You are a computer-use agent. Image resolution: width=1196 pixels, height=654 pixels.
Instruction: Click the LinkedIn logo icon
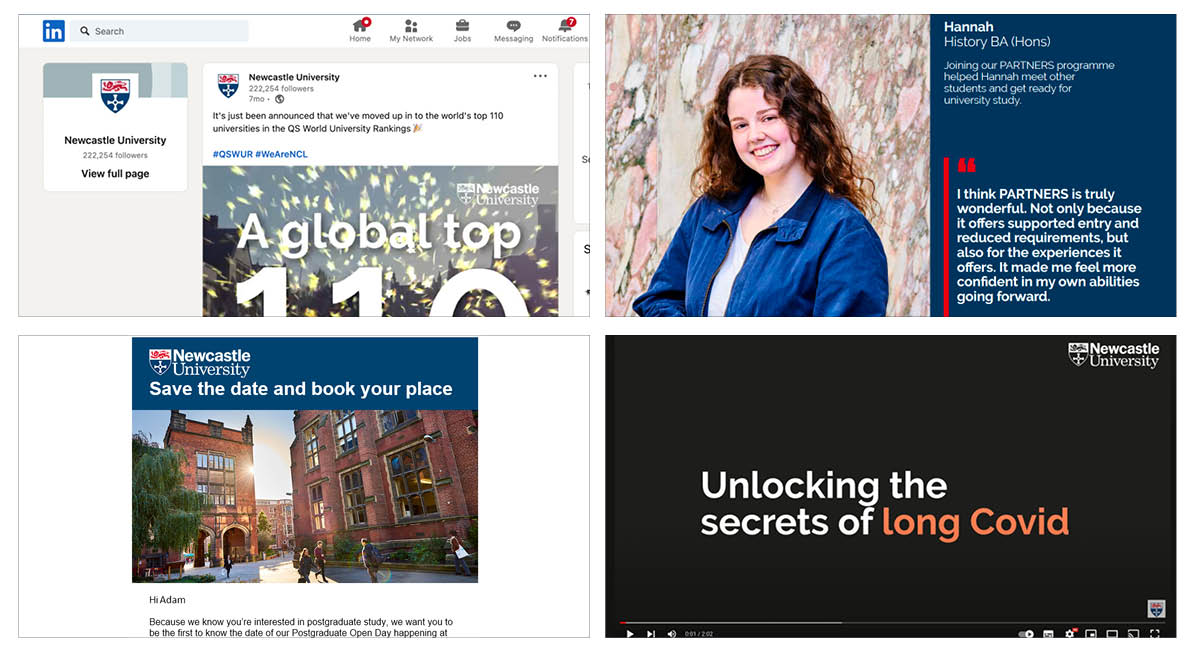[53, 31]
